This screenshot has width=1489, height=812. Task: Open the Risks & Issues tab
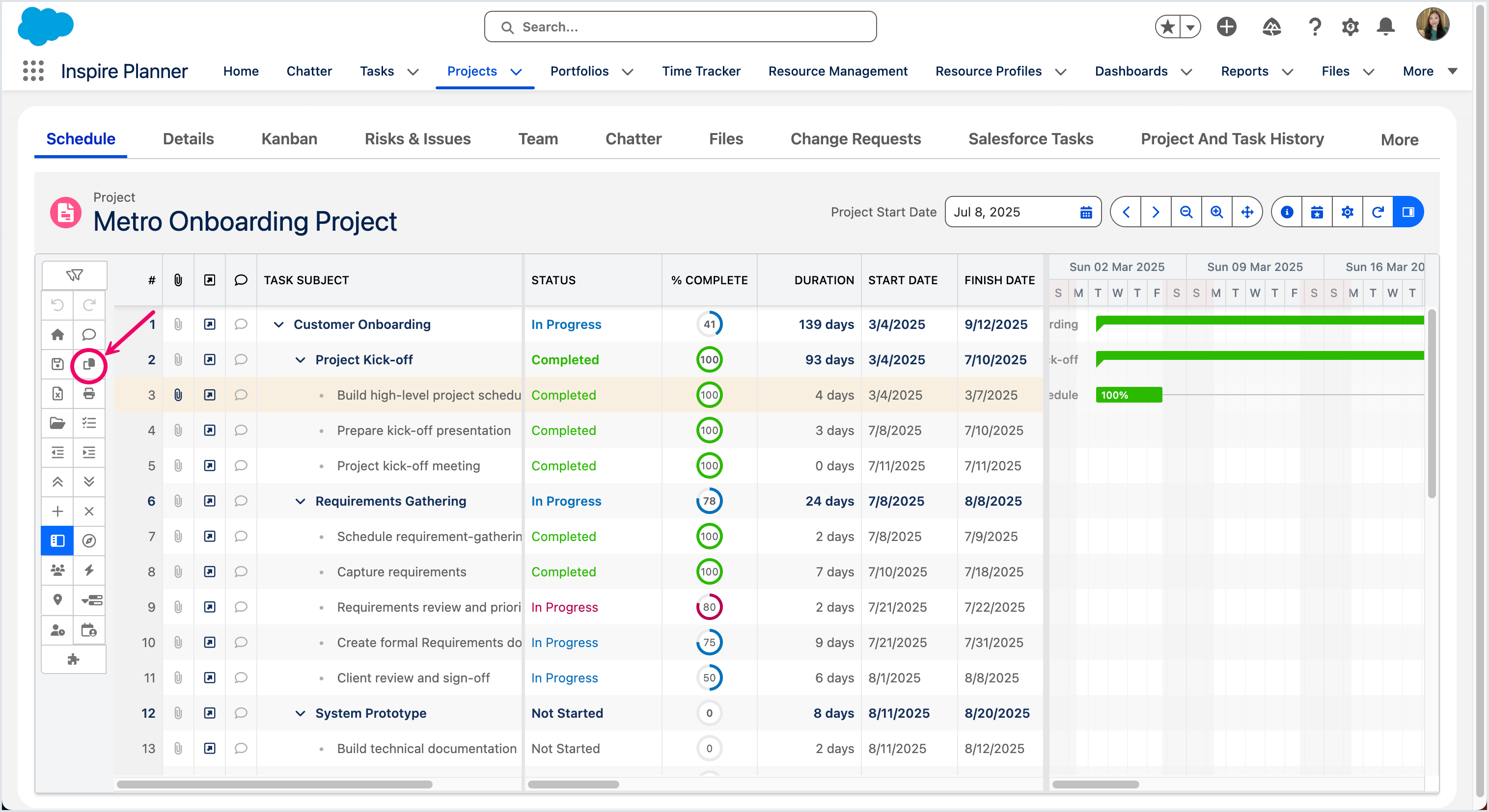[417, 139]
